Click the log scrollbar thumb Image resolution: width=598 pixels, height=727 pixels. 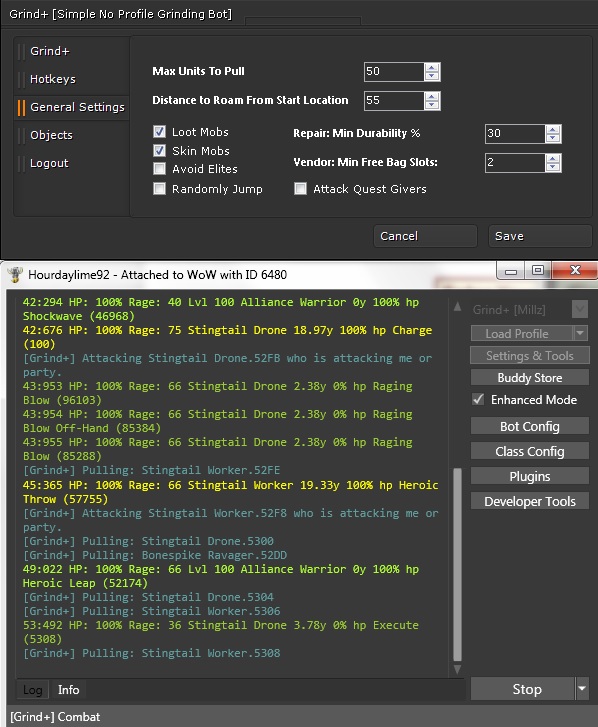click(x=458, y=565)
